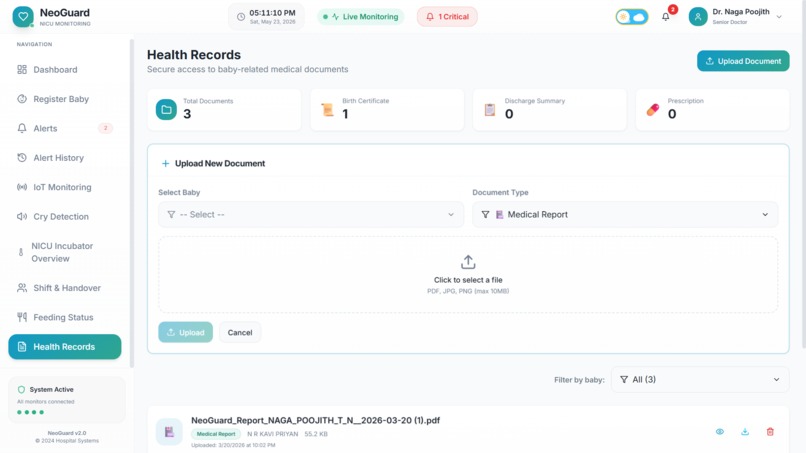Click the Upload Document button
Image resolution: width=806 pixels, height=453 pixels.
coord(743,61)
